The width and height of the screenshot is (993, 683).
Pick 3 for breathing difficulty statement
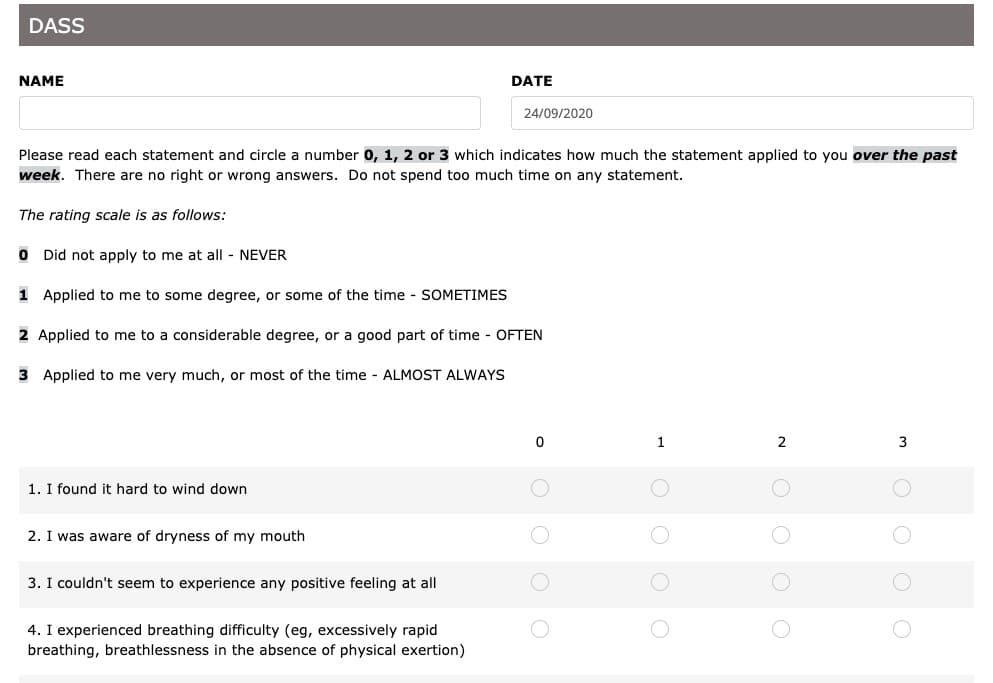pyautogui.click(x=902, y=629)
